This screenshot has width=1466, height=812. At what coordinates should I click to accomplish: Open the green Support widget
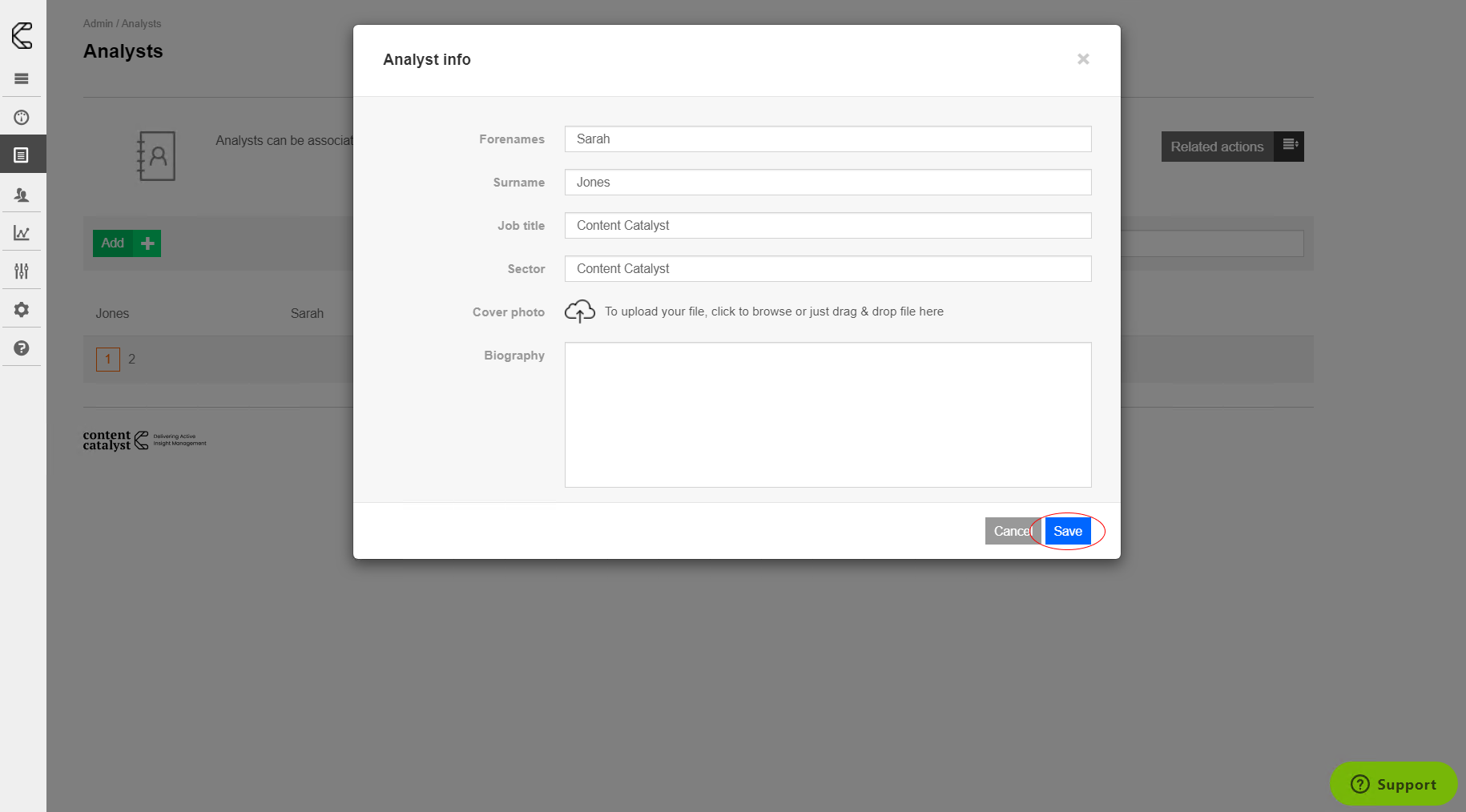coord(1393,784)
